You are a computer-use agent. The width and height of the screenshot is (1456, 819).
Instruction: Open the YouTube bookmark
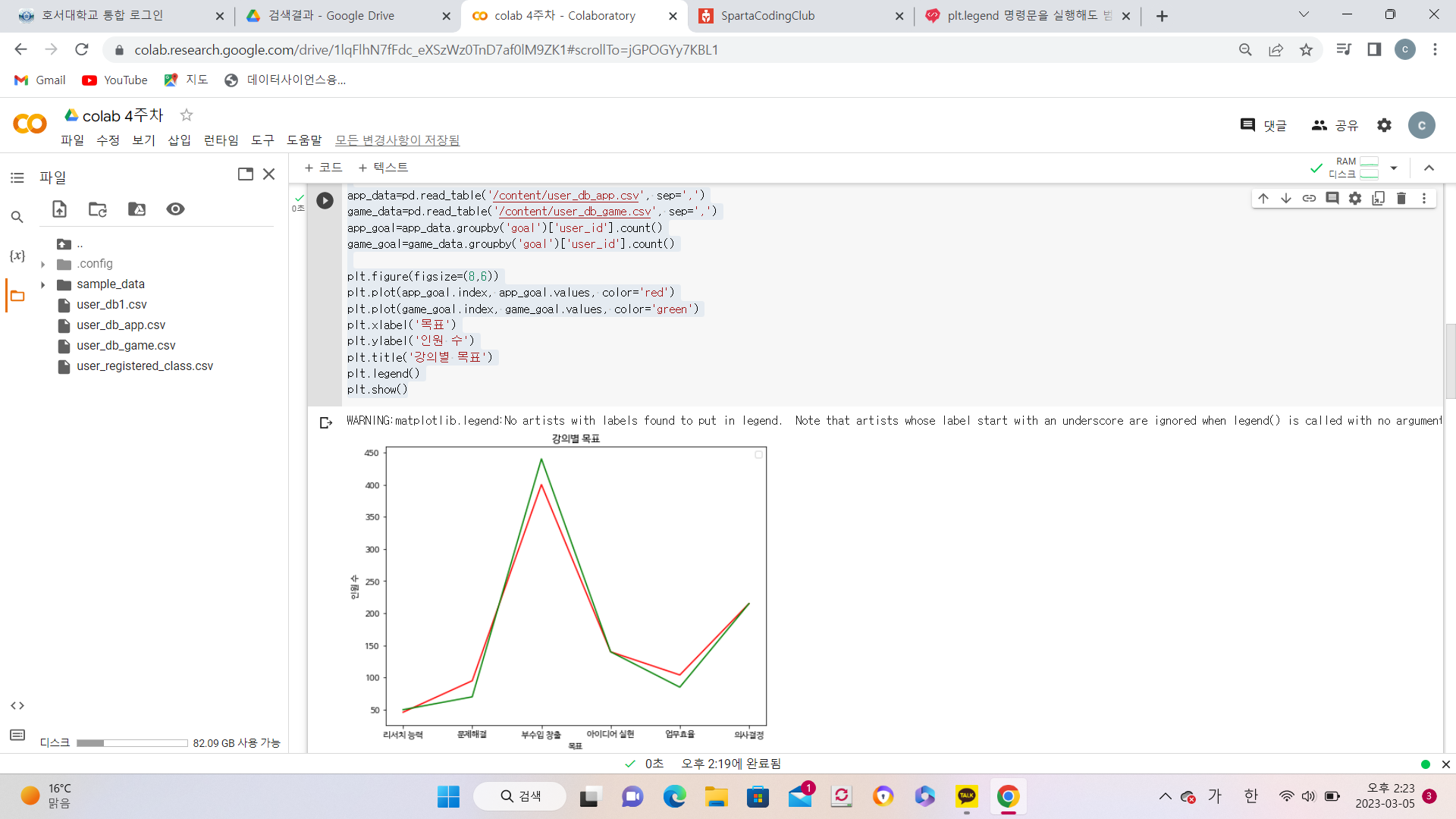(115, 80)
